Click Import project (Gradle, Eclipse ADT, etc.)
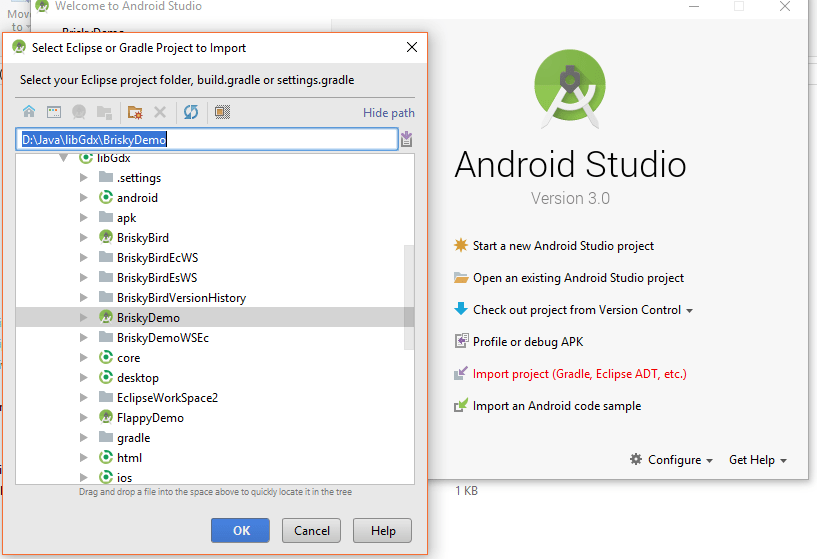 click(579, 374)
